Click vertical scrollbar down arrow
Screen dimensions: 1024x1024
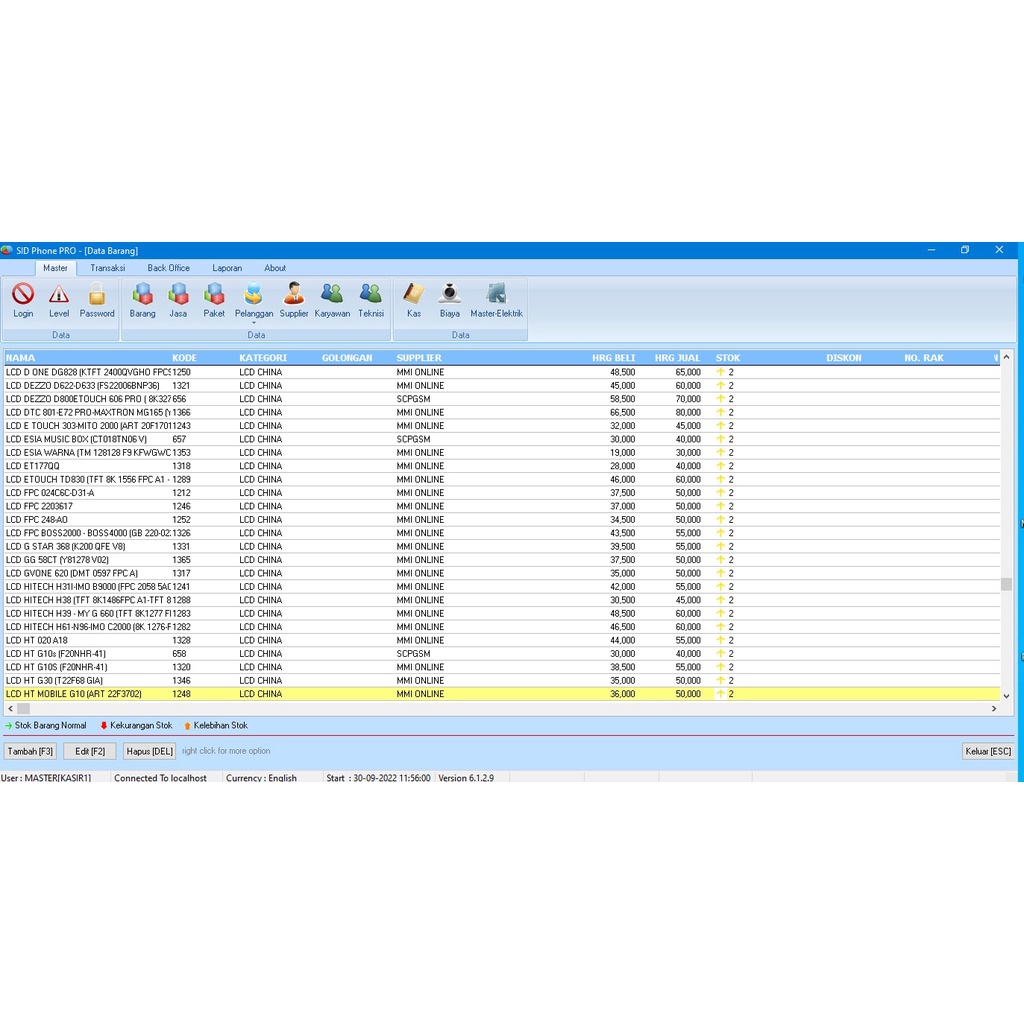[x=1006, y=696]
